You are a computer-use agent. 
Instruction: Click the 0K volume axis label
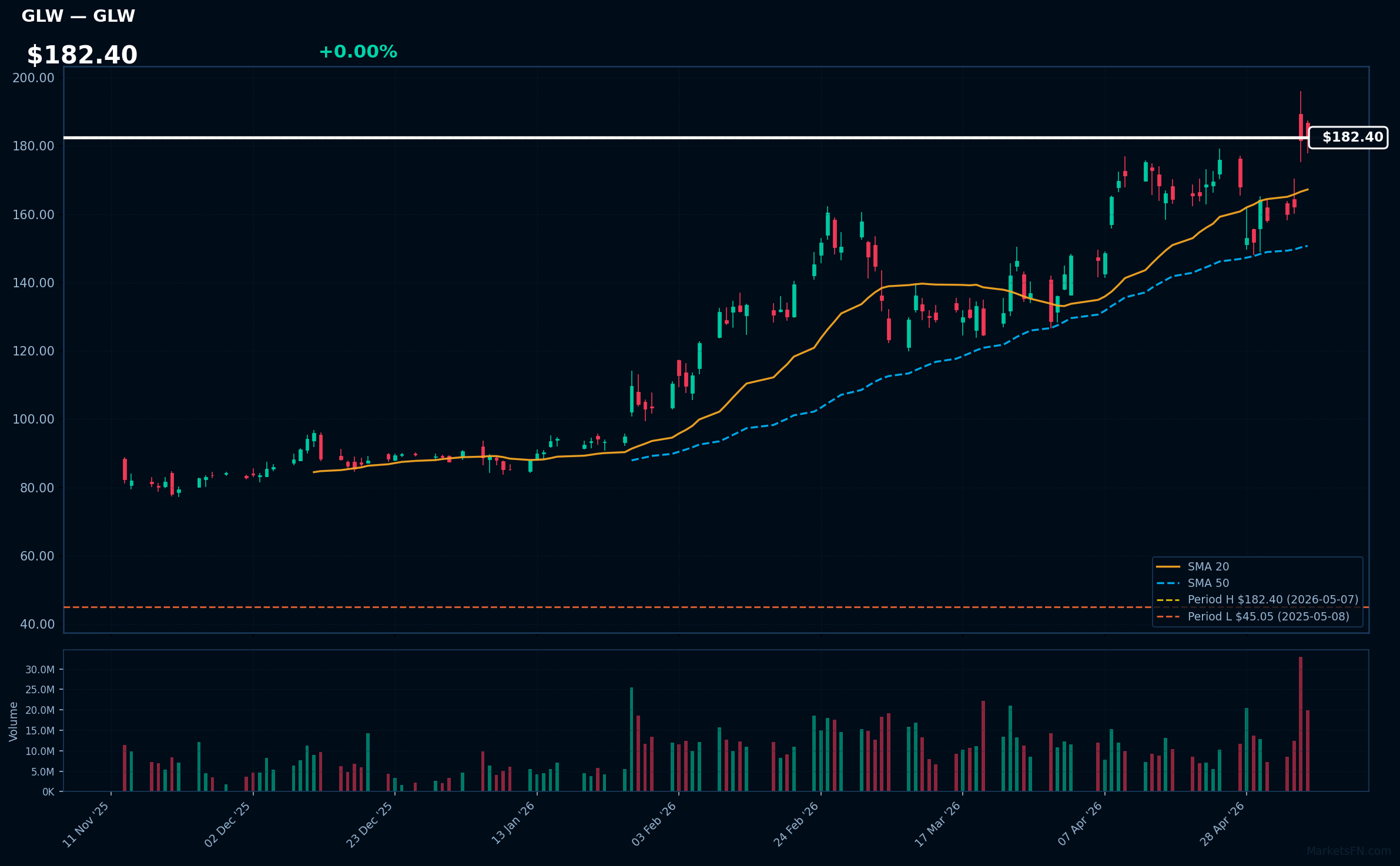point(48,792)
